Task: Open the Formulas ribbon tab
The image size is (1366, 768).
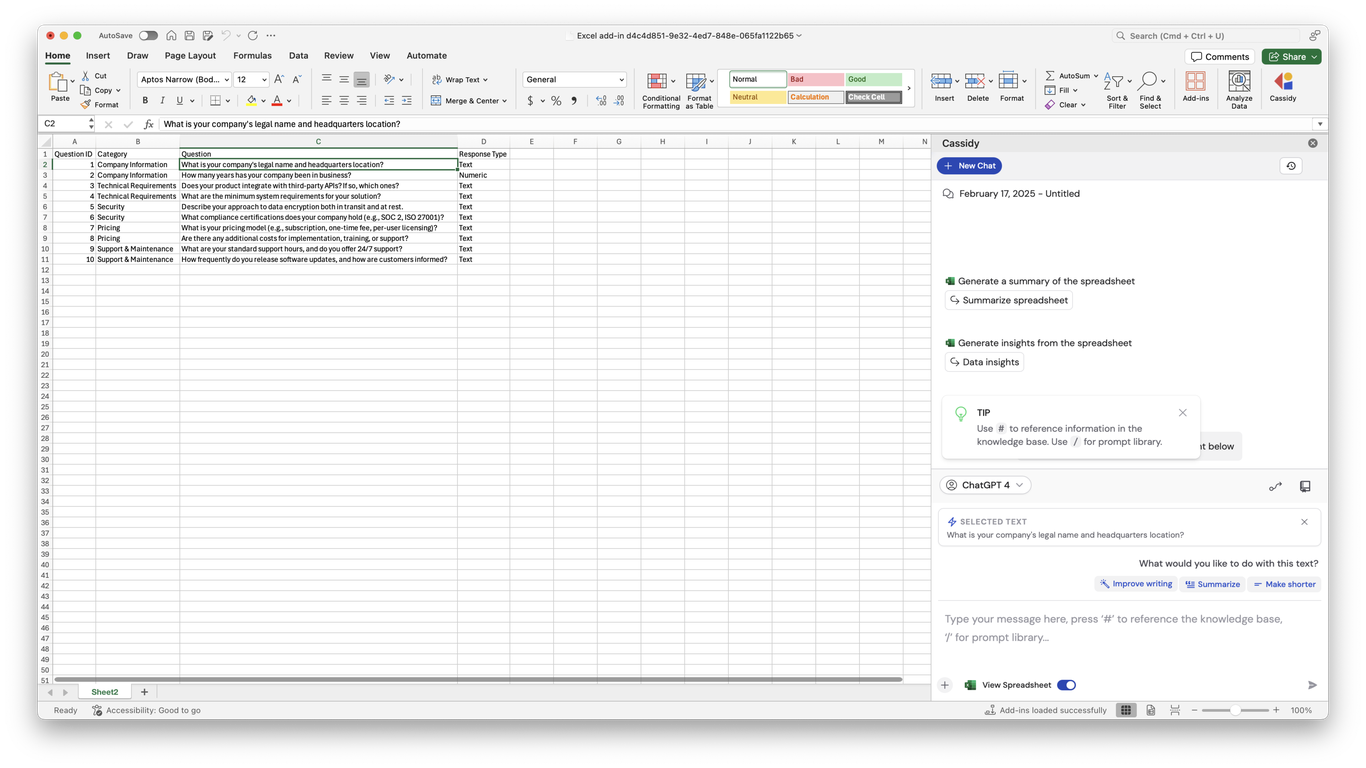Action: [252, 56]
